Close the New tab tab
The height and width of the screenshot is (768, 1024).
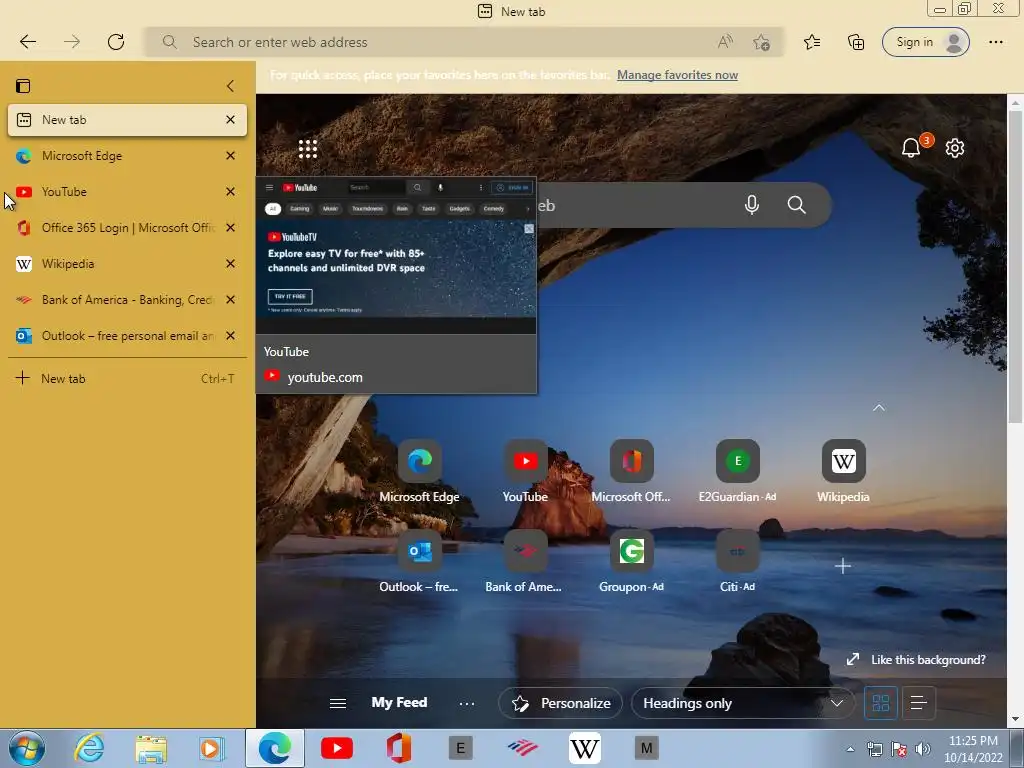(x=230, y=120)
